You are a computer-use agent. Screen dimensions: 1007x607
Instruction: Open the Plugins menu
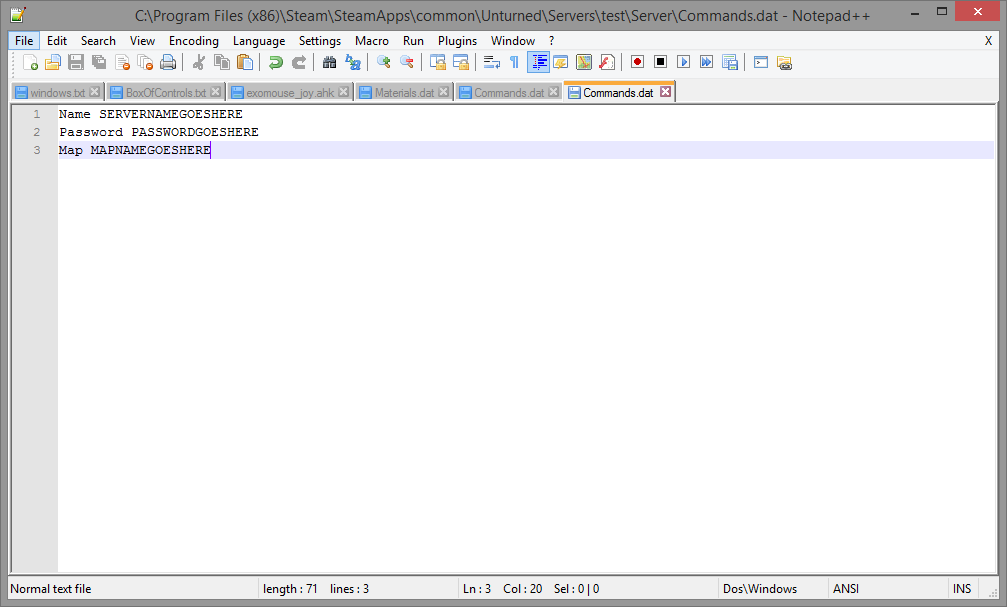coord(457,40)
